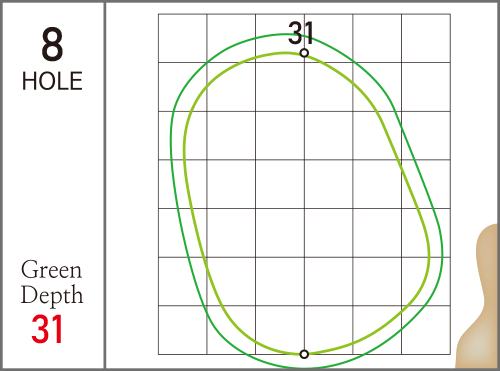The image size is (500, 371).
Task: Click the Green Depth label
Action: 52,283
